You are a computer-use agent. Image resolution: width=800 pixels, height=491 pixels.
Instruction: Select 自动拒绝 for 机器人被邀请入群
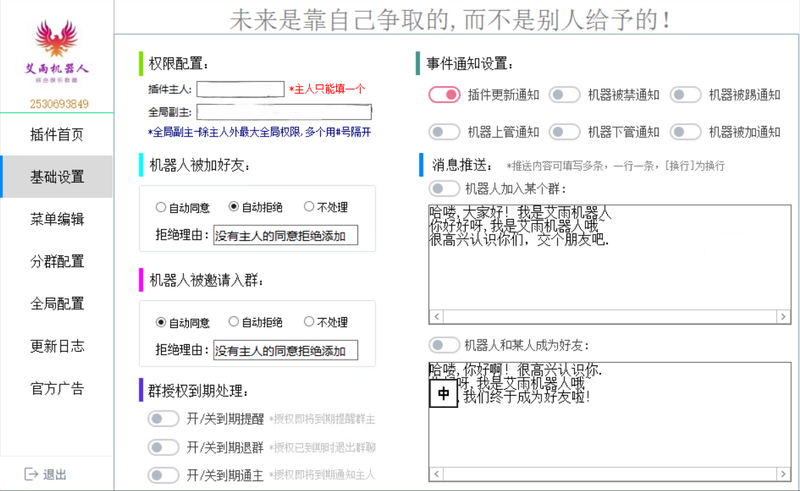tap(234, 322)
